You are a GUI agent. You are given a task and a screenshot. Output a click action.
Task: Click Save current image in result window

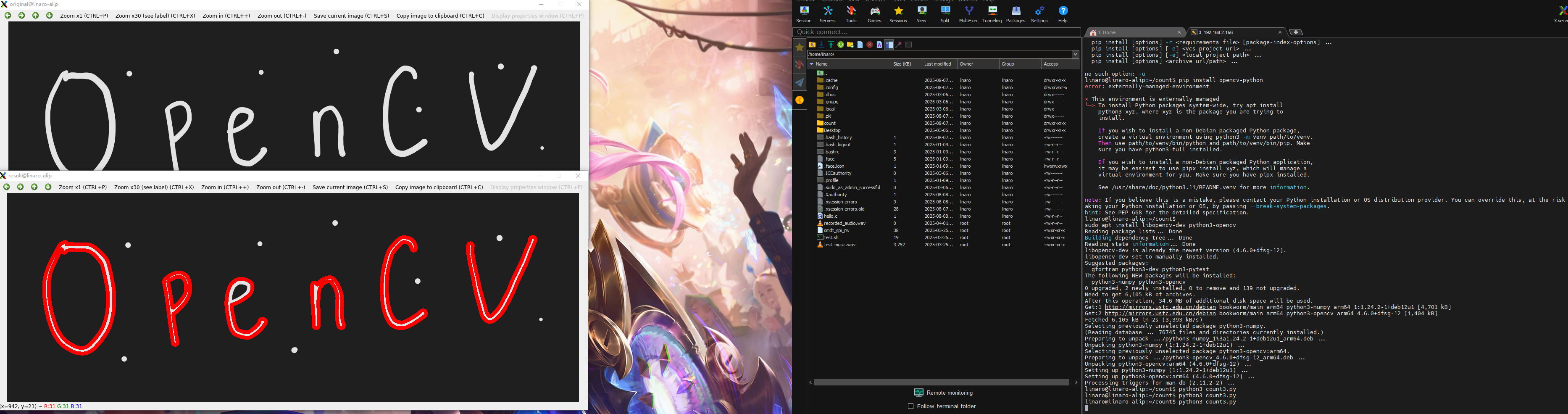[350, 187]
